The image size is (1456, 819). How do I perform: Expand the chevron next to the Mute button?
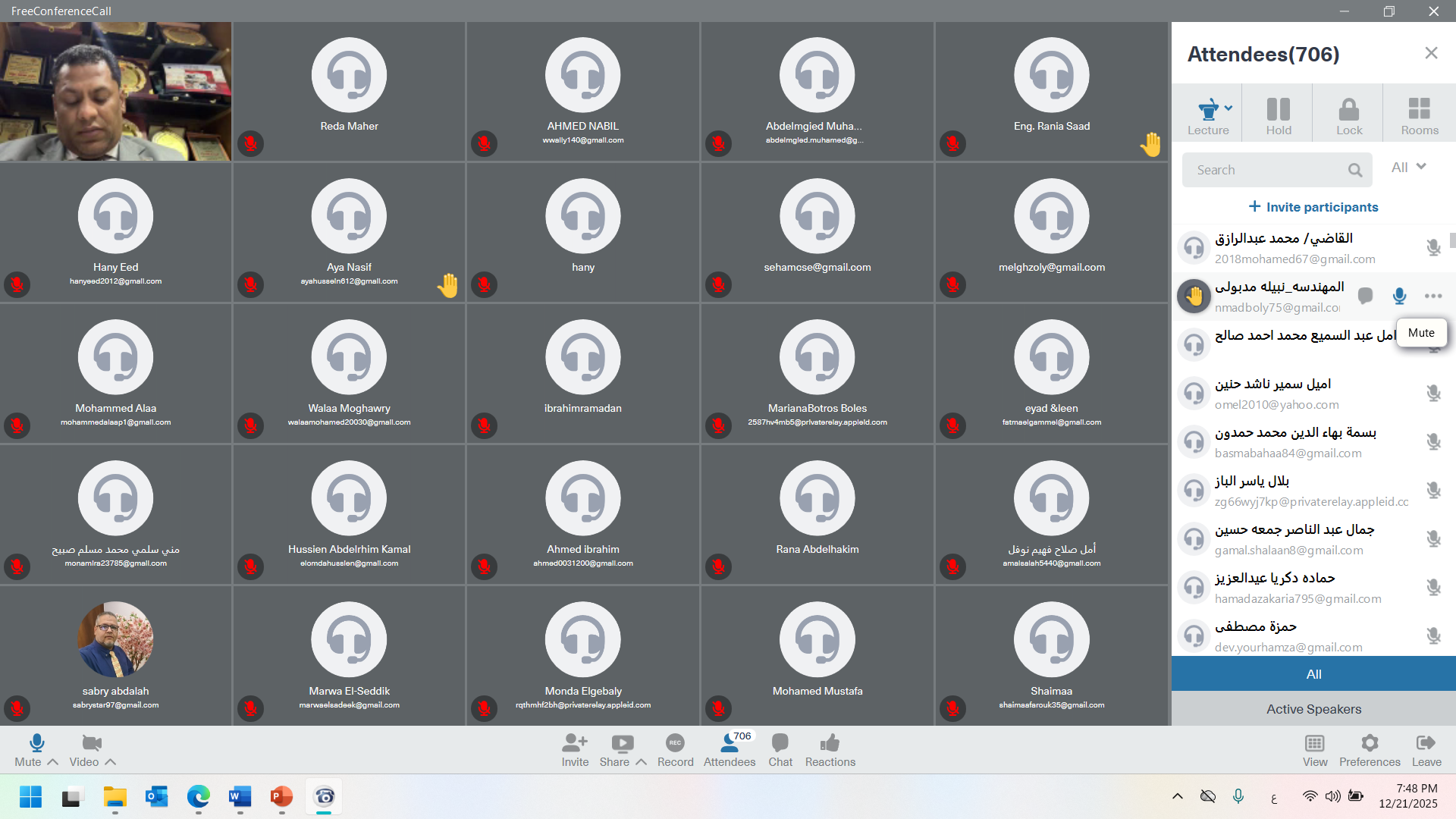click(x=53, y=762)
